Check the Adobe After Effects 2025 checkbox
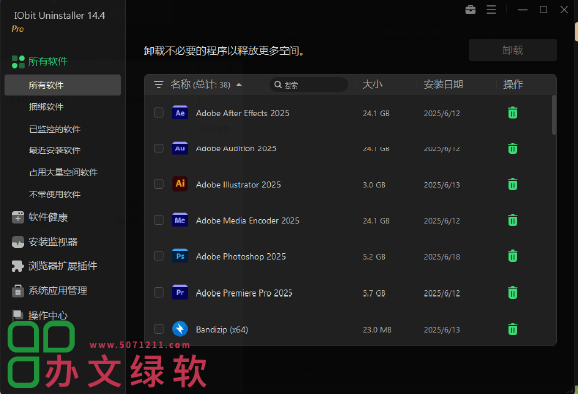The width and height of the screenshot is (578, 395). (159, 113)
